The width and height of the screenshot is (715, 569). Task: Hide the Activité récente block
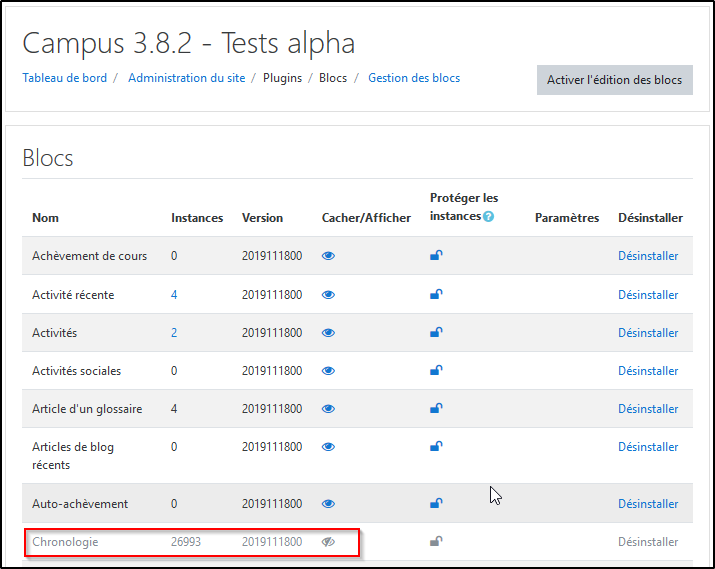(x=328, y=294)
